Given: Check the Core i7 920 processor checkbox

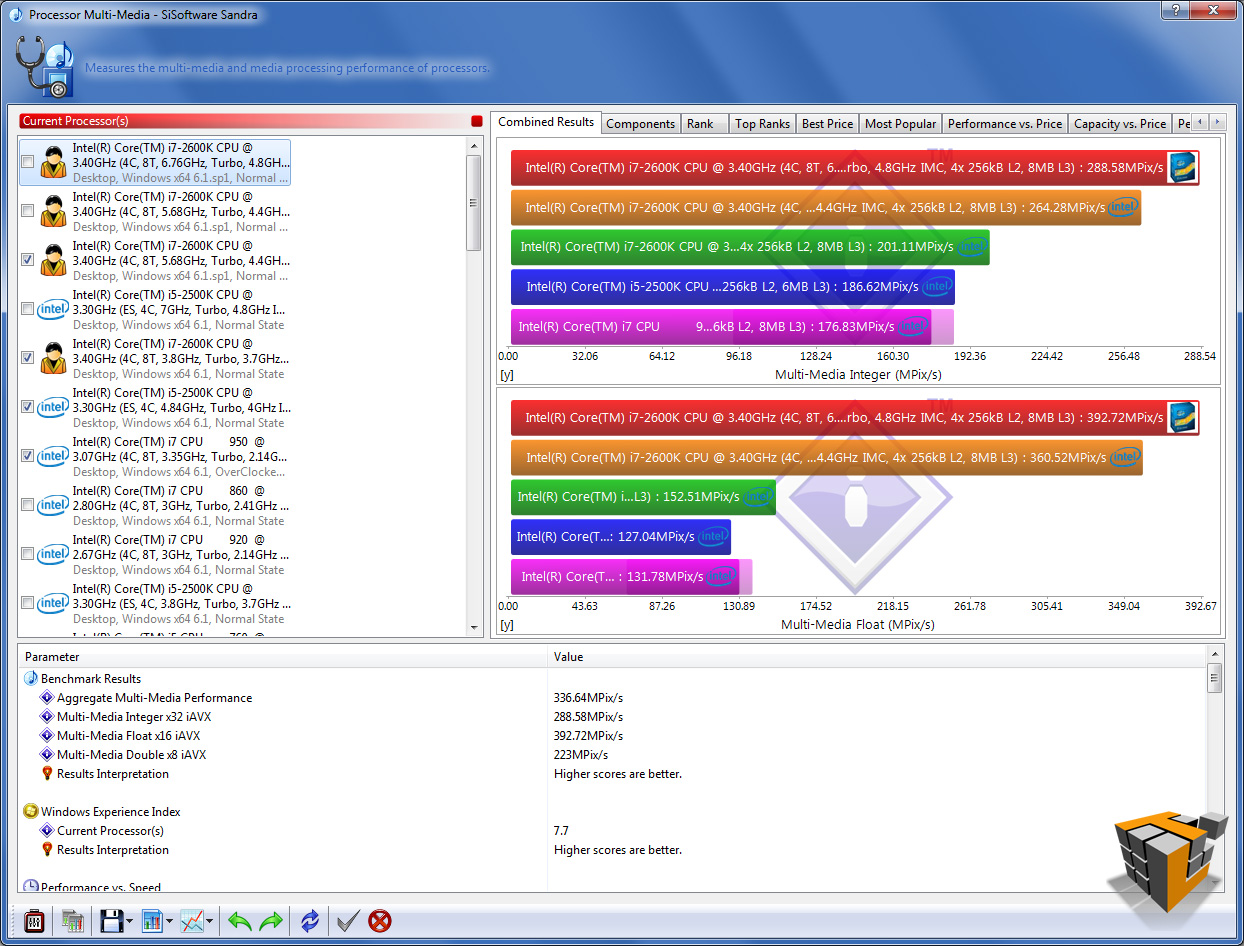Looking at the screenshot, I should pos(27,553).
